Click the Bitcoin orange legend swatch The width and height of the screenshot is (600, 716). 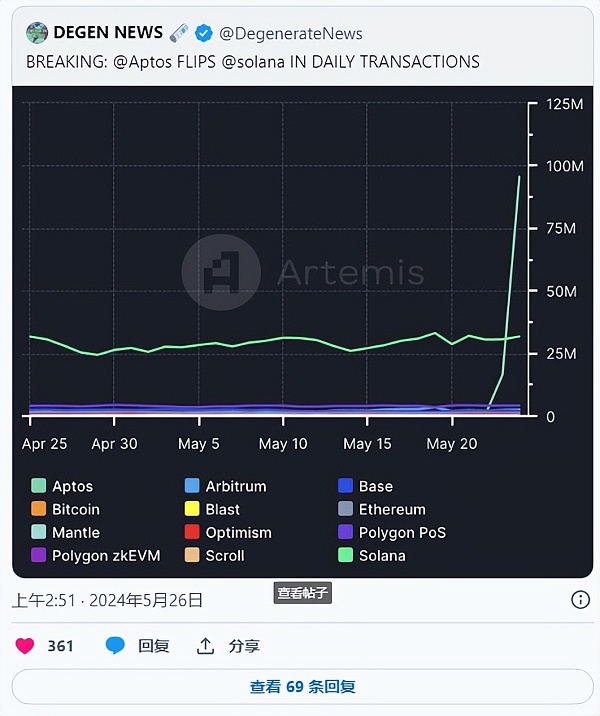coord(39,509)
